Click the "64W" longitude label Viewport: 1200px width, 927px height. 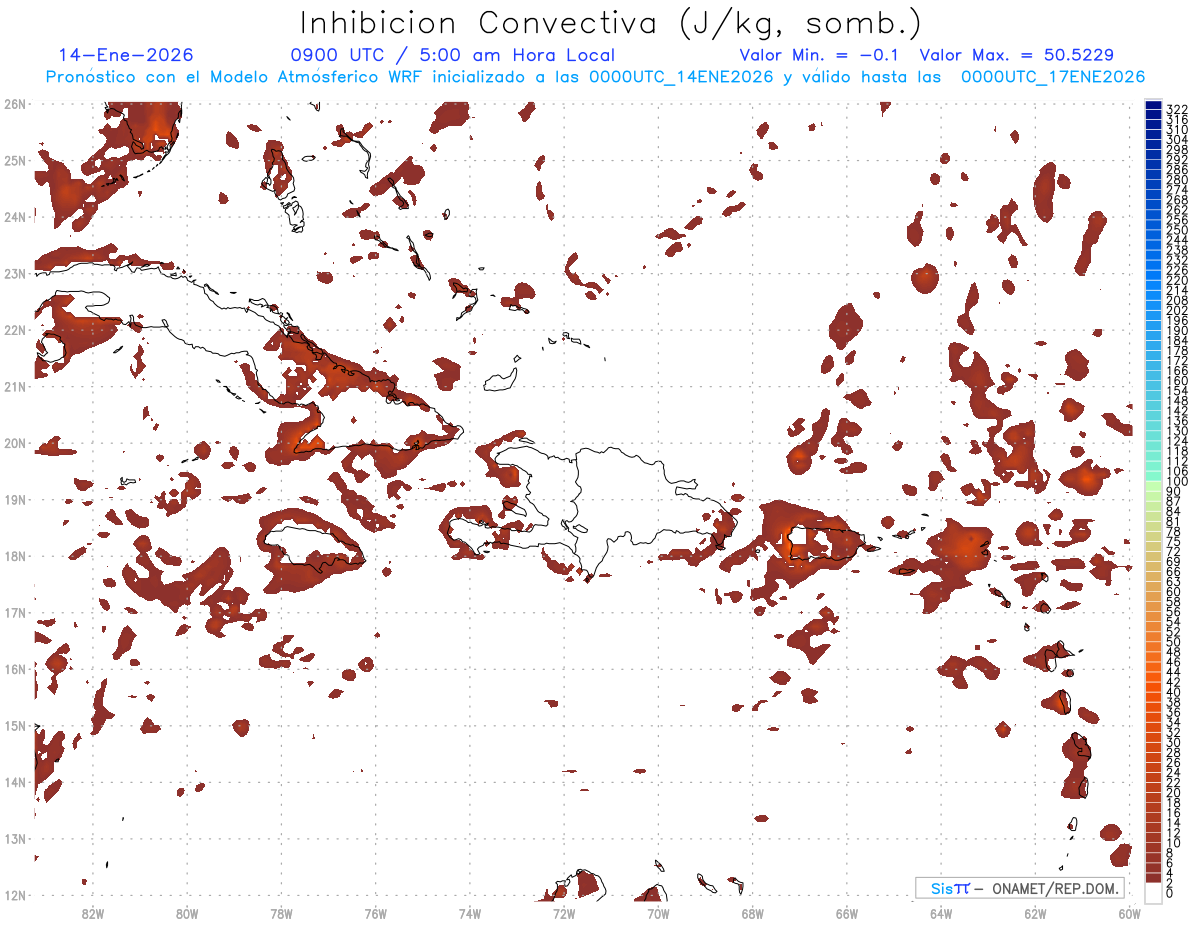[941, 913]
